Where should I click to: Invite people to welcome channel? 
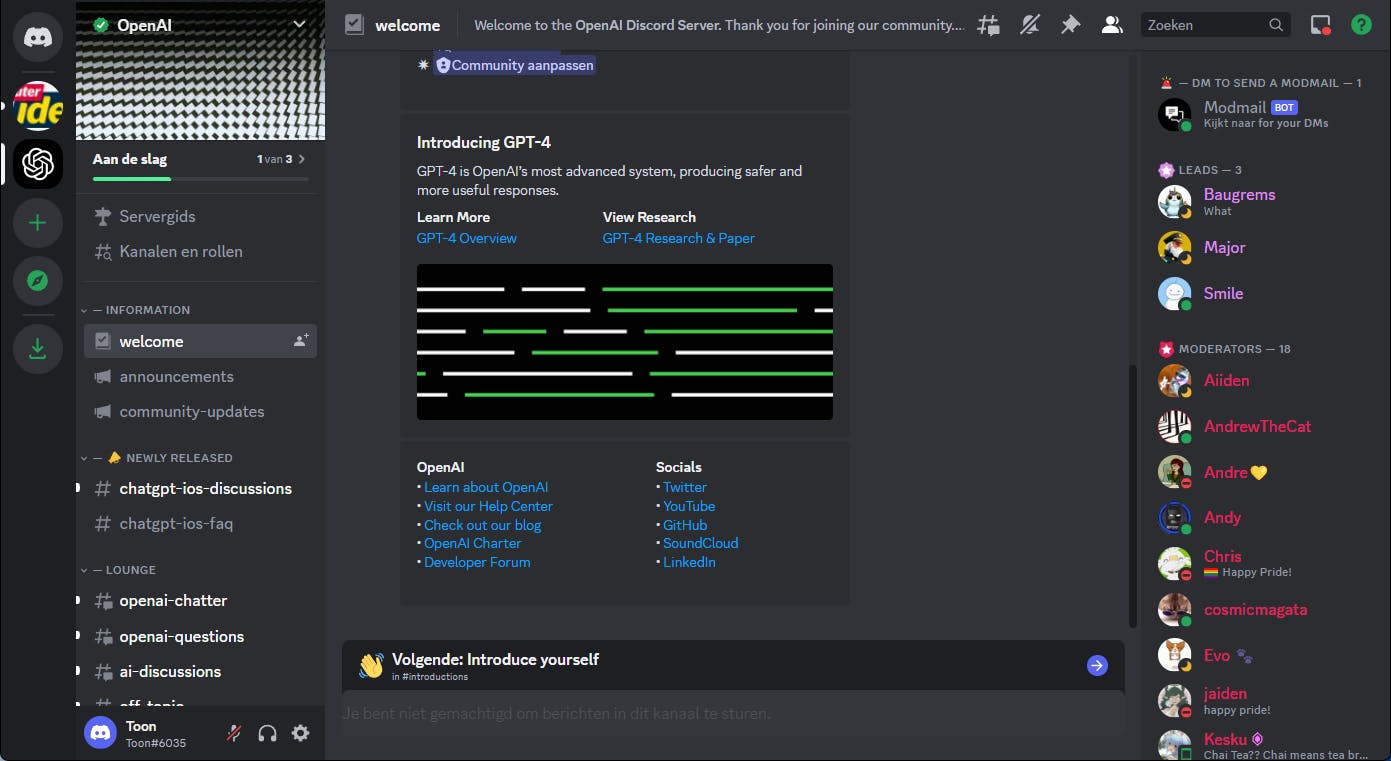(301, 341)
